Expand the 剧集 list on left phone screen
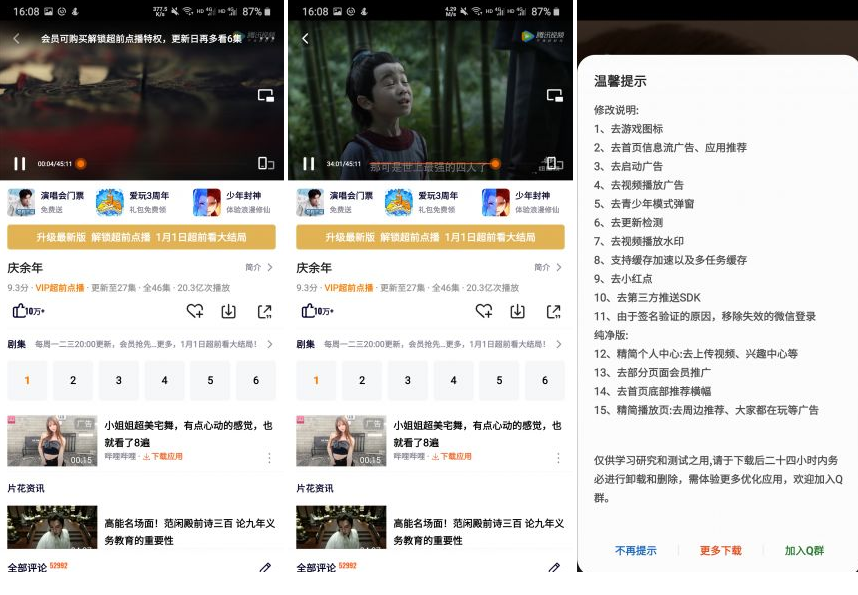Screen dimensions: 858x595 pos(270,344)
